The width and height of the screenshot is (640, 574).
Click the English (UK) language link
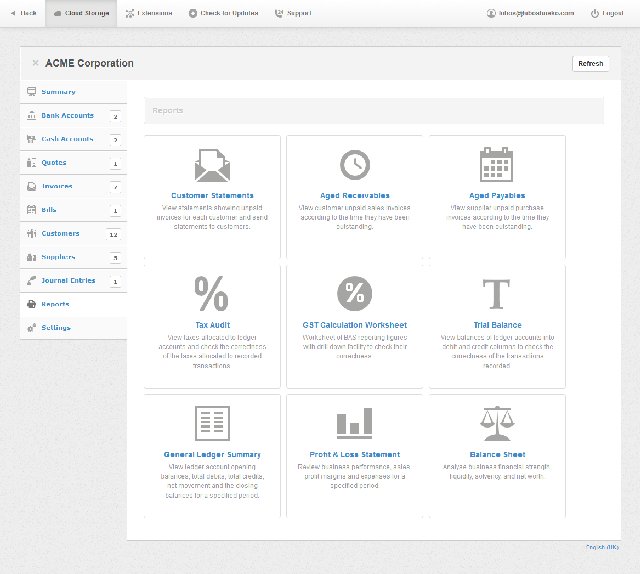pyautogui.click(x=602, y=547)
